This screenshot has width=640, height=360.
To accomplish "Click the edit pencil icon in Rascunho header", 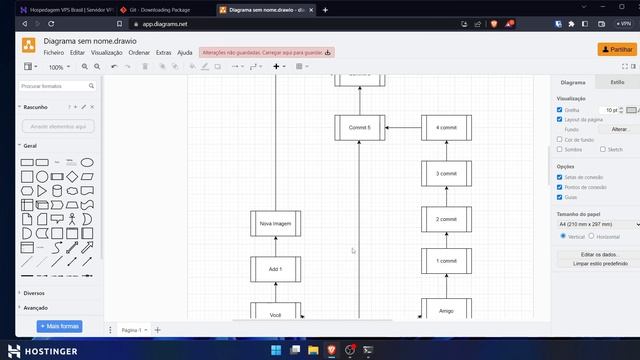I will (84, 107).
